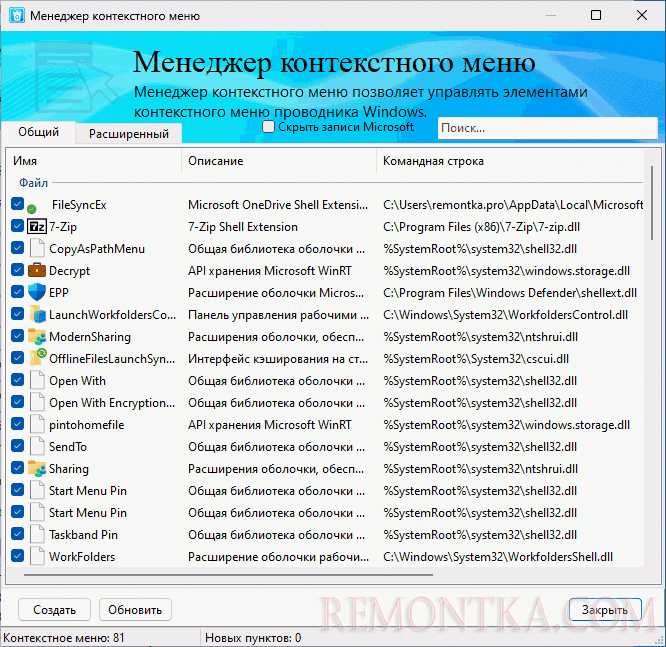Viewport: 666px width, 647px height.
Task: Click the 7-Zip Shell Extension description
Action: click(243, 227)
